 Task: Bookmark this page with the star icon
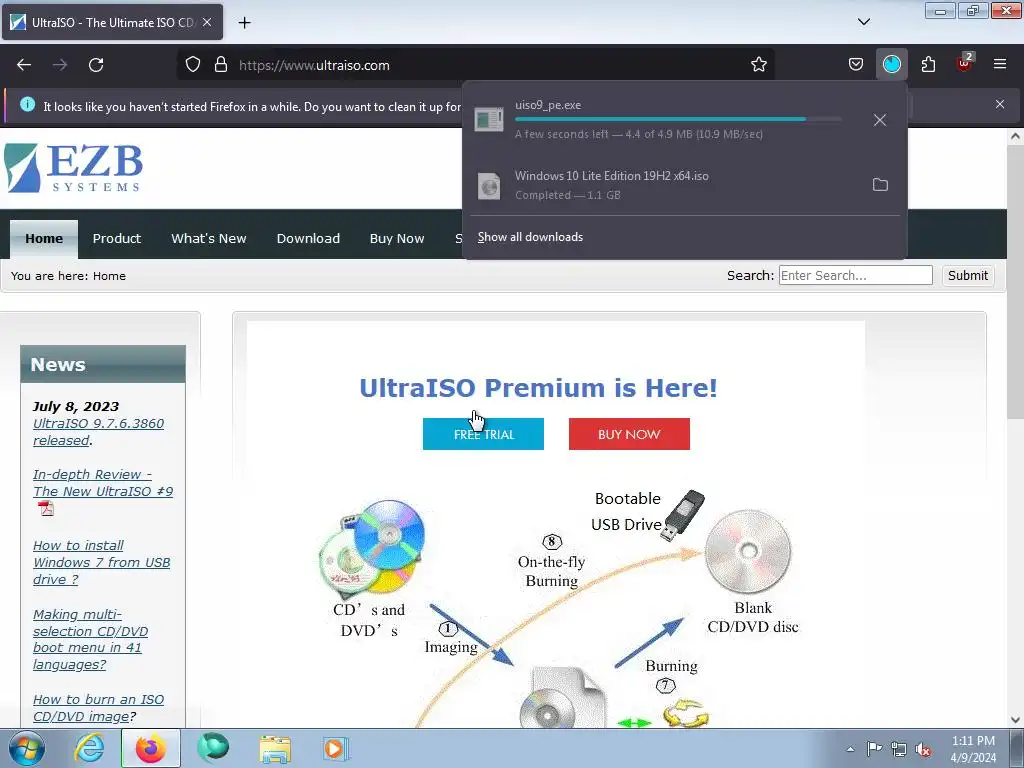[758, 65]
